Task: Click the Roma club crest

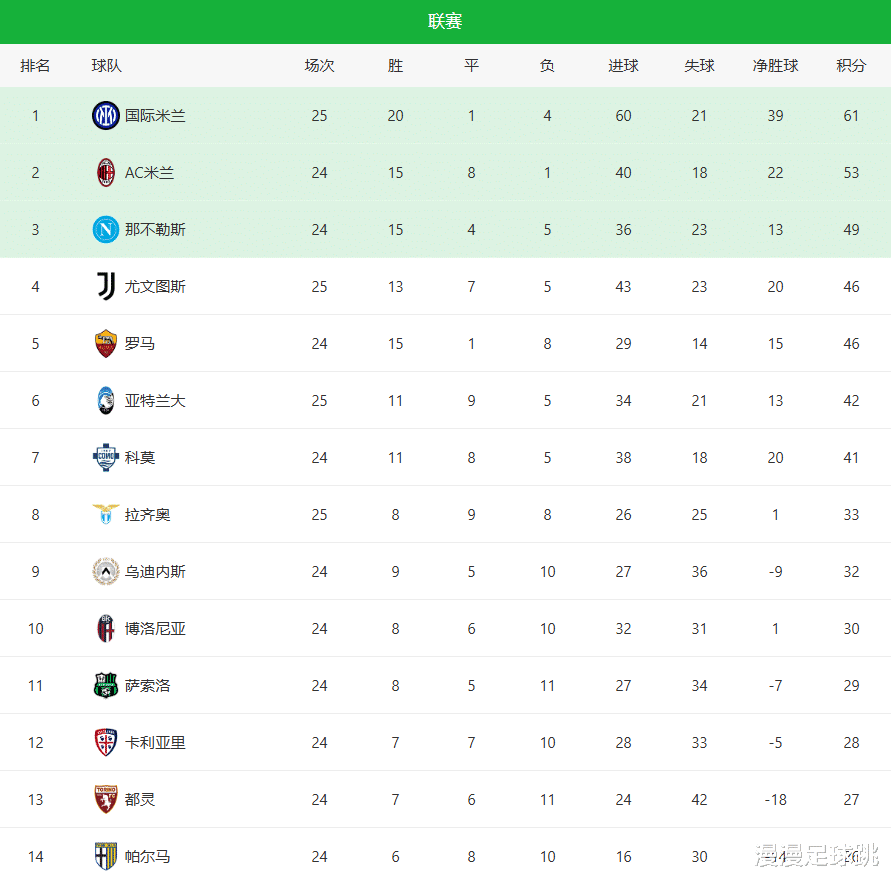Action: point(105,344)
